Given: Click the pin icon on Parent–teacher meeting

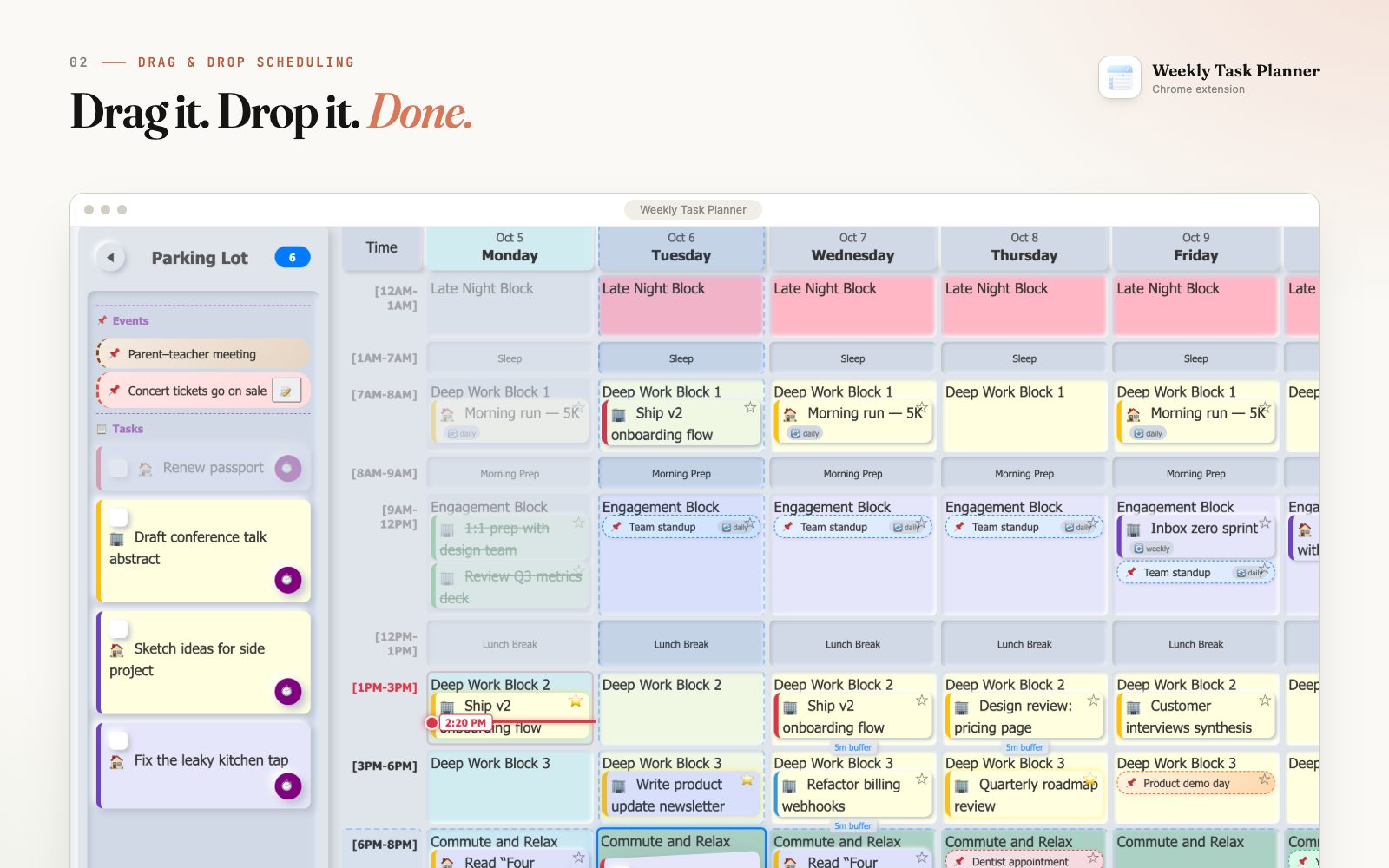Looking at the screenshot, I should pyautogui.click(x=115, y=353).
